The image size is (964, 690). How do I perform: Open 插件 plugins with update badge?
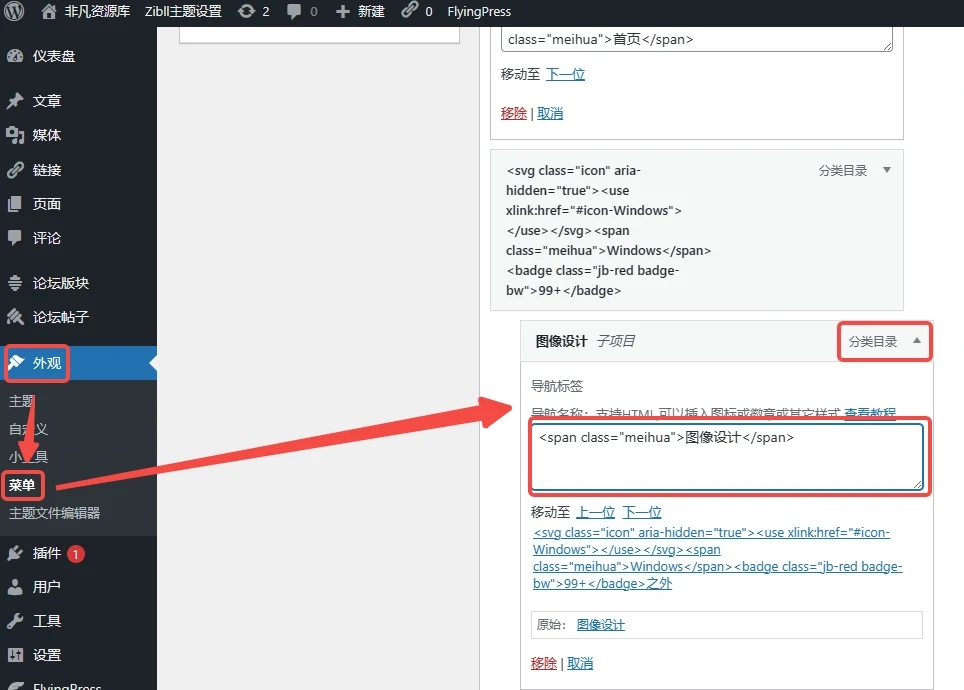point(46,553)
